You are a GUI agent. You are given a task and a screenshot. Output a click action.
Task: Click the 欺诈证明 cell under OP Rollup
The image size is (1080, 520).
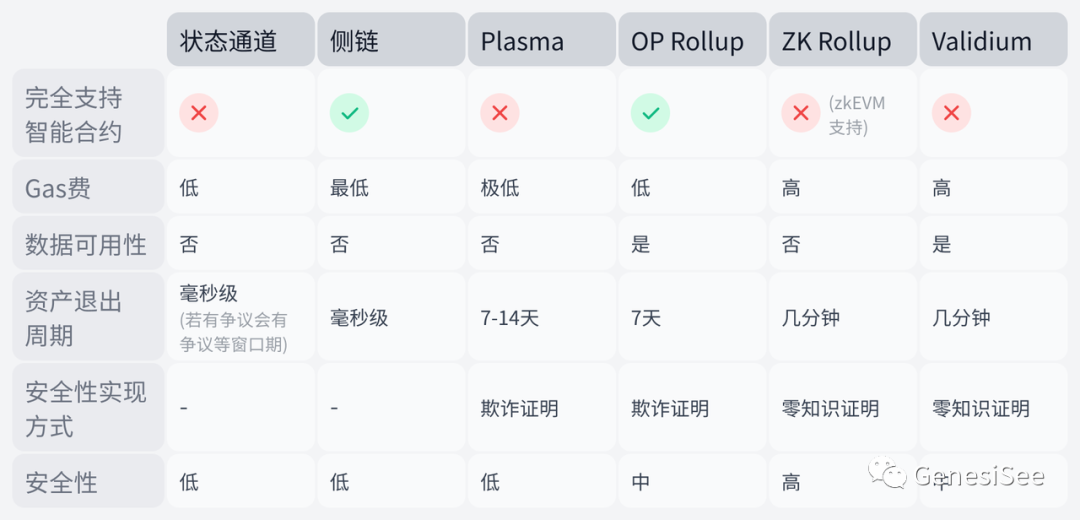click(x=670, y=408)
